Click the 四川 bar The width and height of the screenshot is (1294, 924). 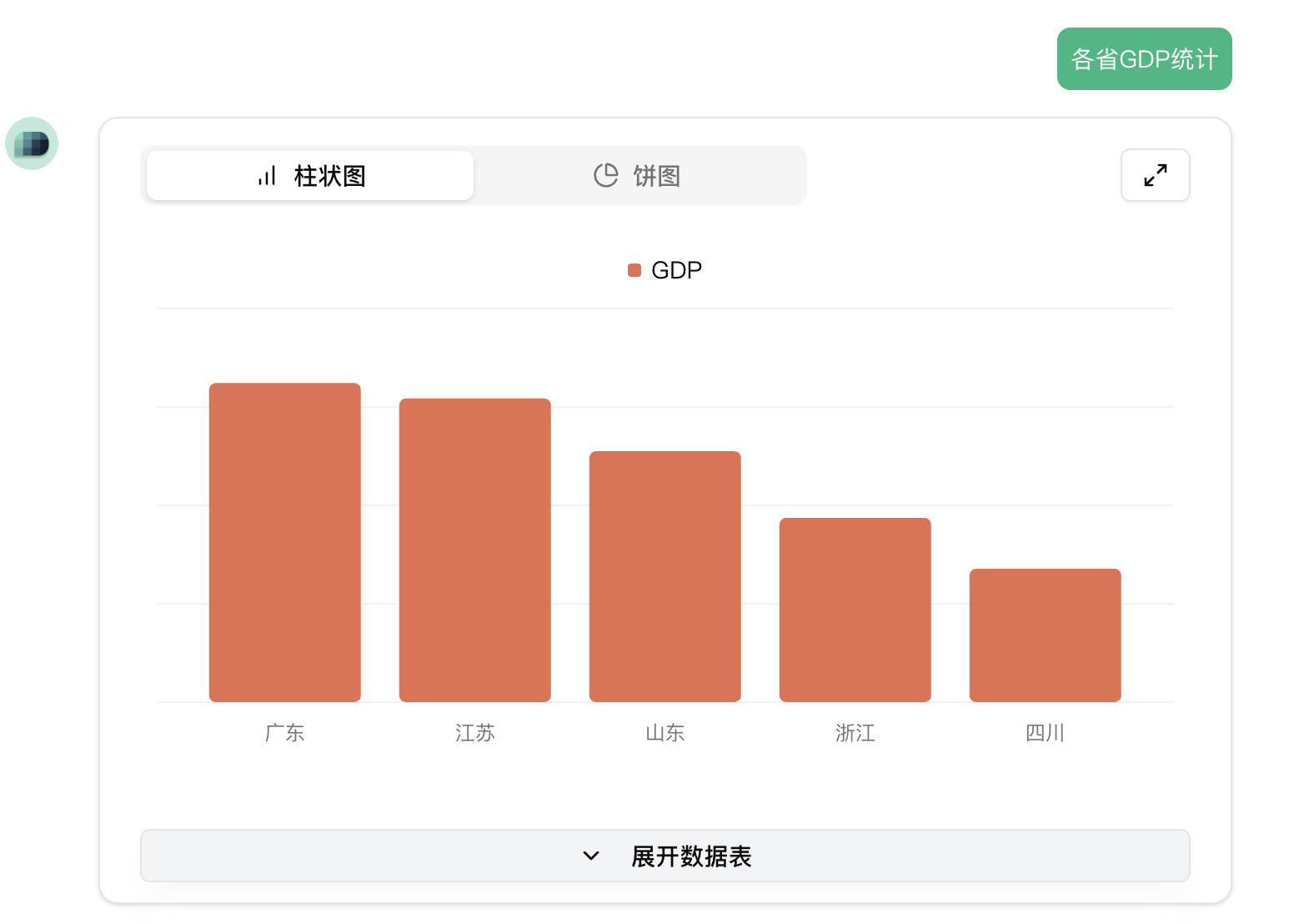point(1046,635)
